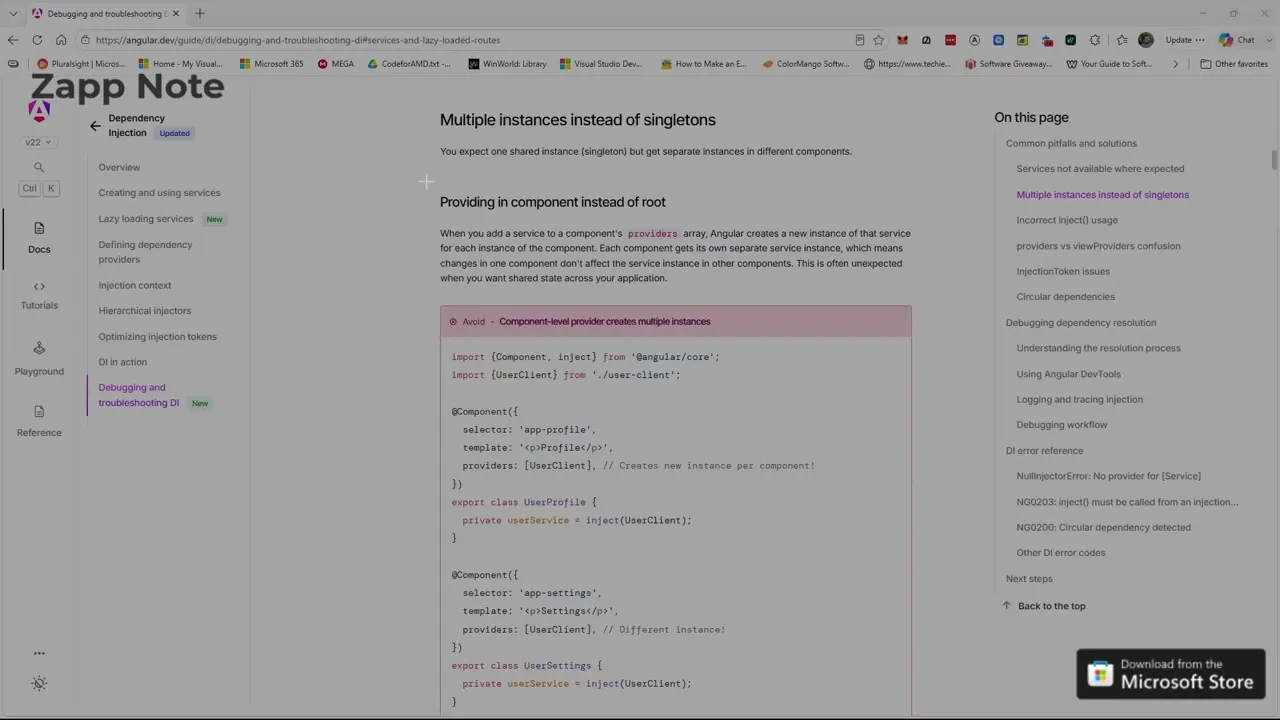1280x720 pixels.
Task: Click the Debugging and troubleshooting browser tab
Action: (105, 14)
